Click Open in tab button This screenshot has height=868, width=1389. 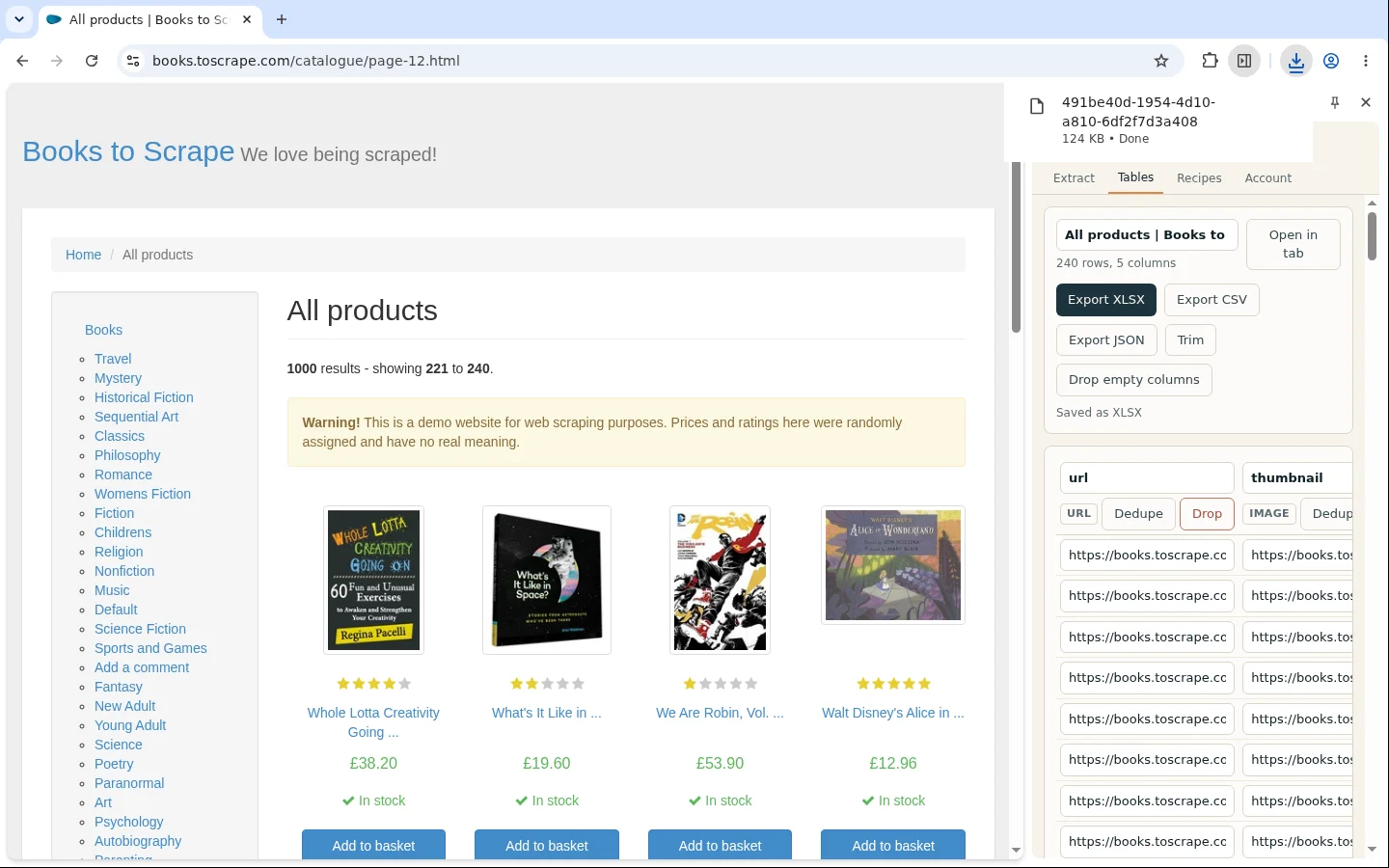click(x=1293, y=244)
